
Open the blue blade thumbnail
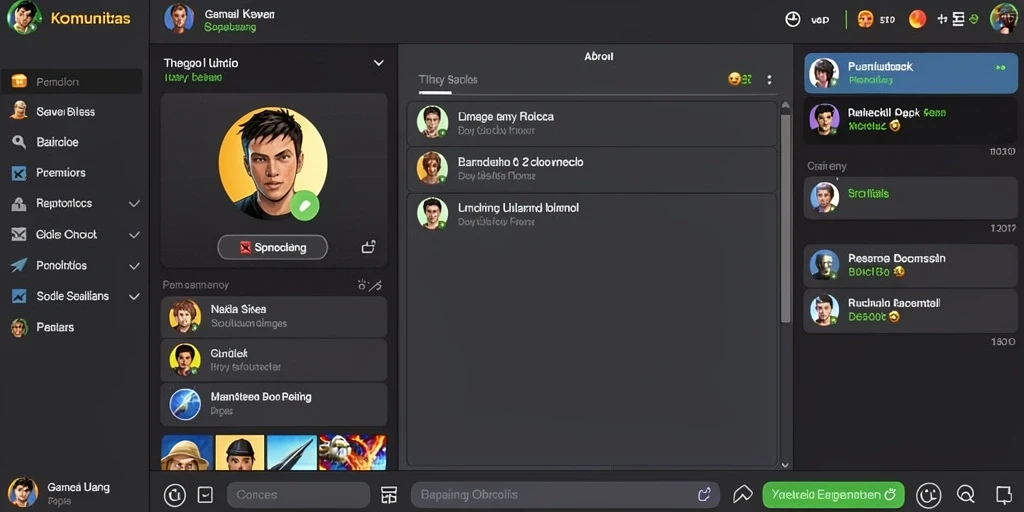(x=292, y=453)
